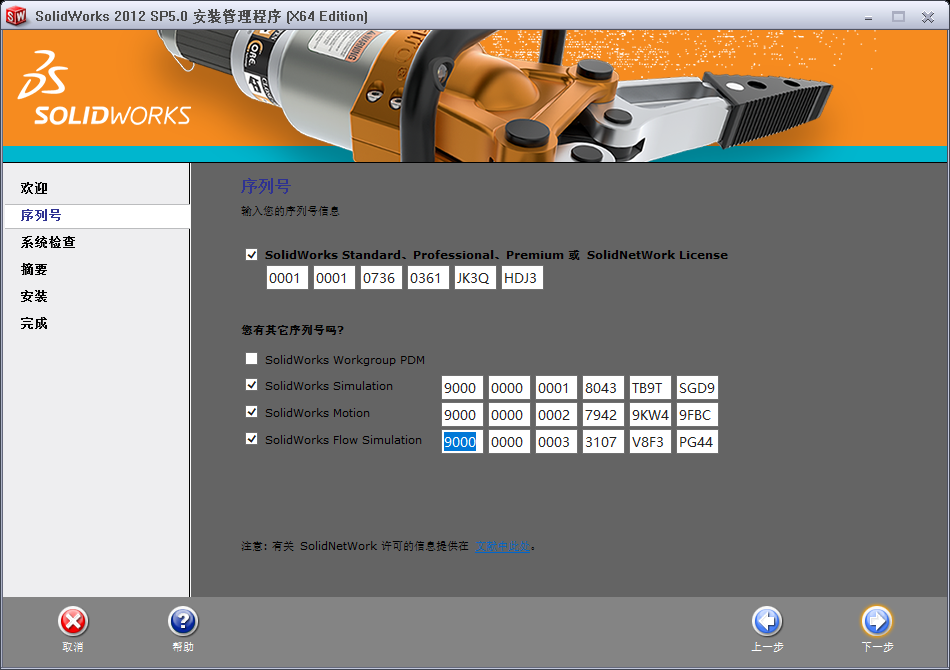This screenshot has width=950, height=670.
Task: Click Simulation serial field containing 8043
Action: coord(603,388)
